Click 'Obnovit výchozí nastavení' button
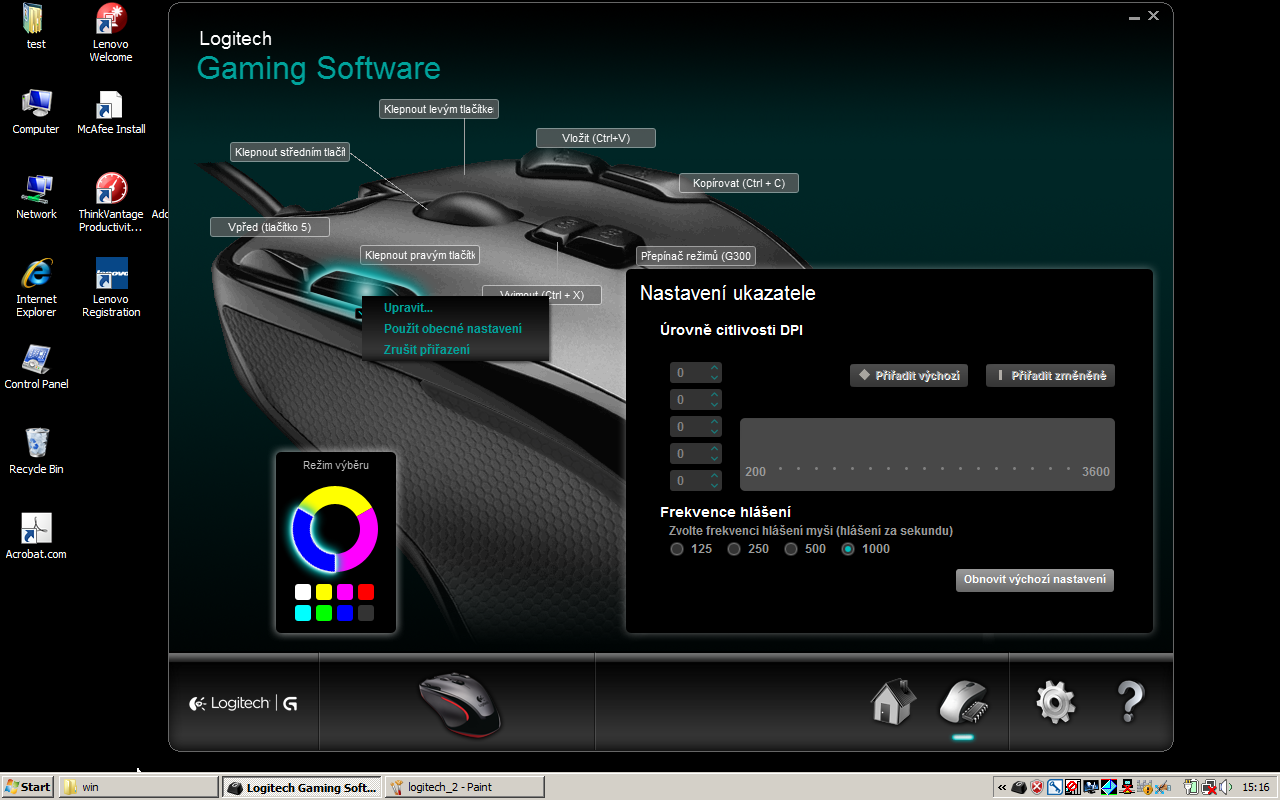 (x=1035, y=580)
